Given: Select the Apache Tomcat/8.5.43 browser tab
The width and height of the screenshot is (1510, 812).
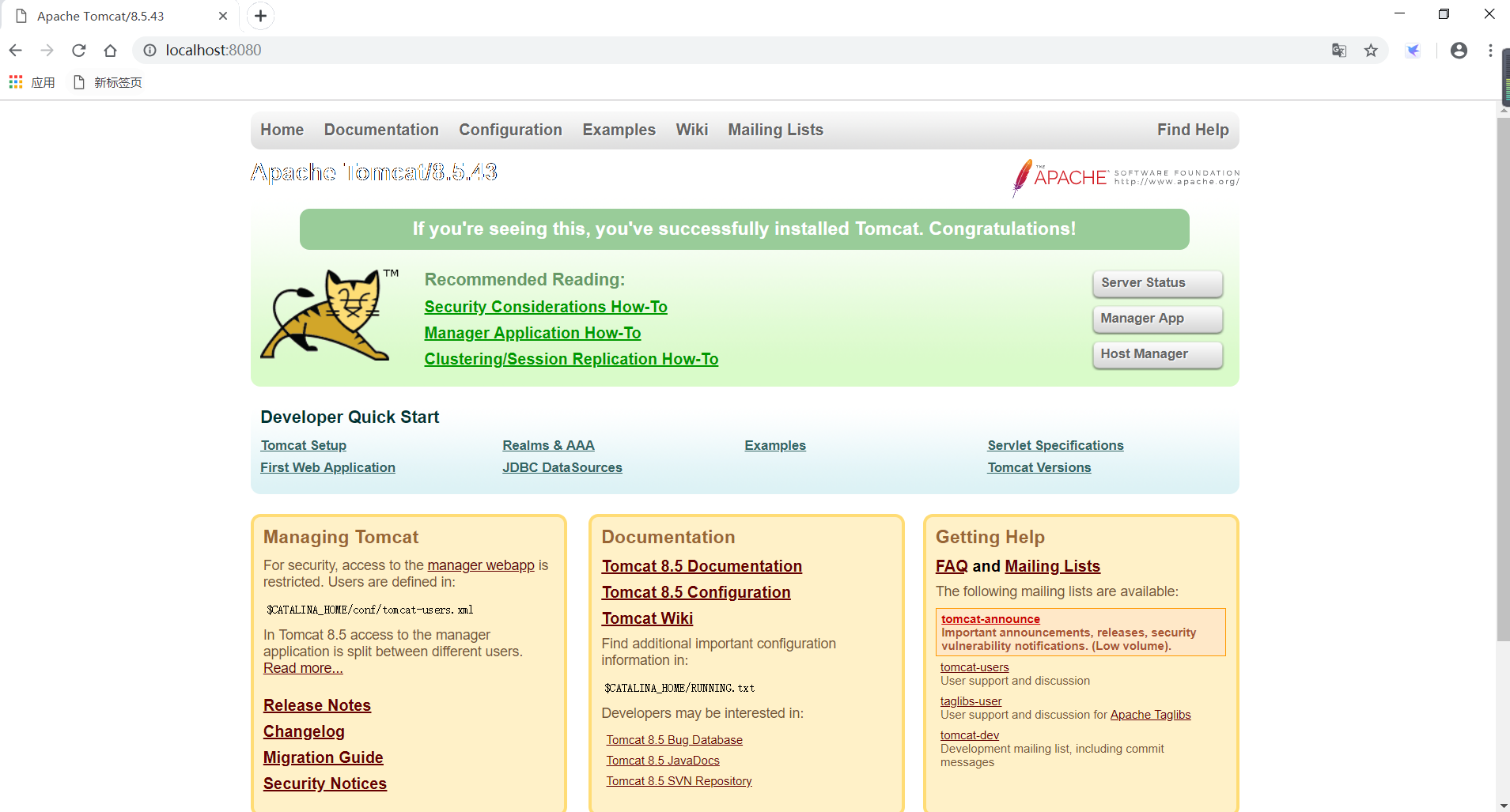Looking at the screenshot, I should (119, 16).
